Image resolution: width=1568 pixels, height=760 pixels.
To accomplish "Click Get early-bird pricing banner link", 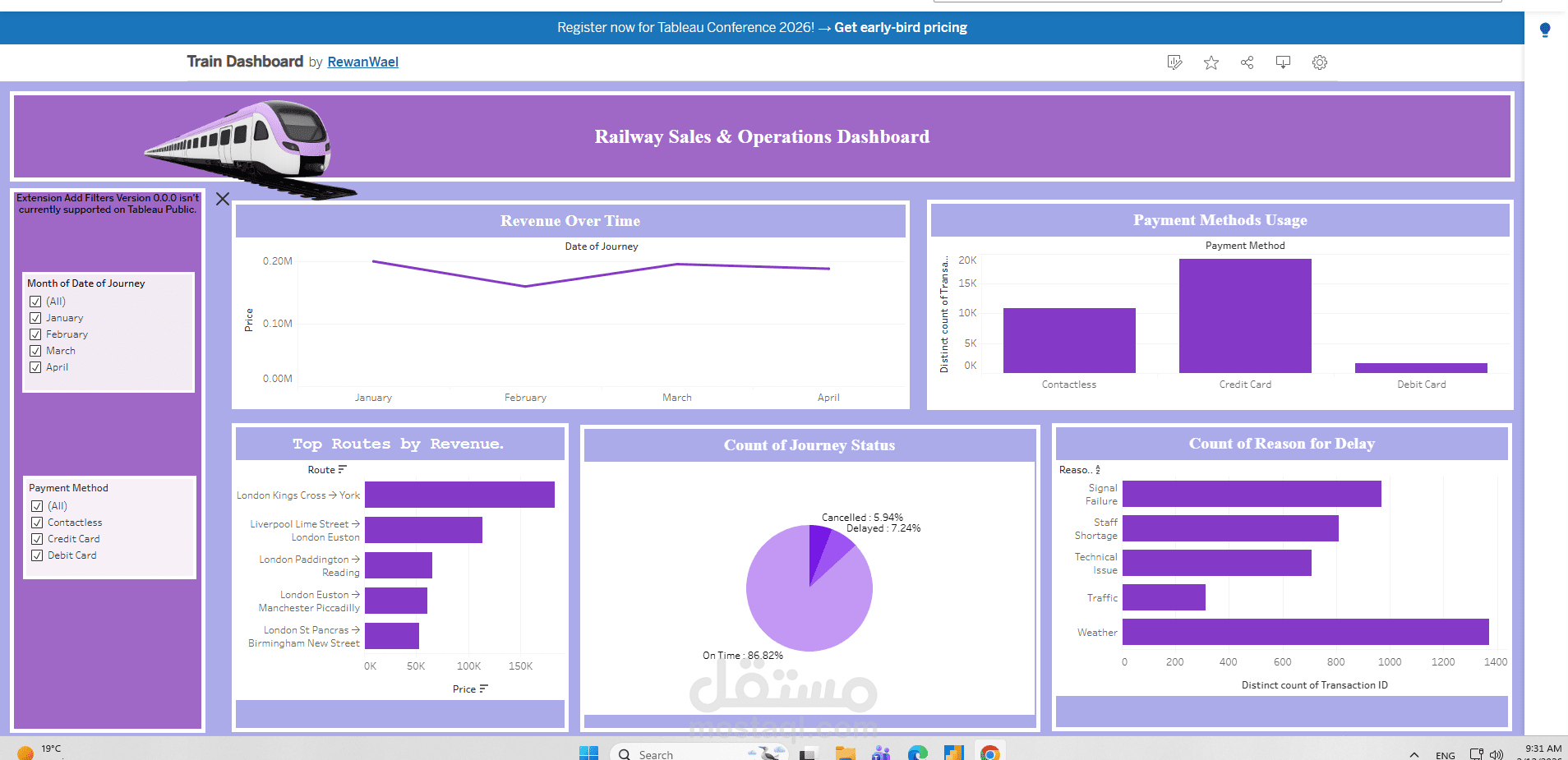I will (900, 27).
